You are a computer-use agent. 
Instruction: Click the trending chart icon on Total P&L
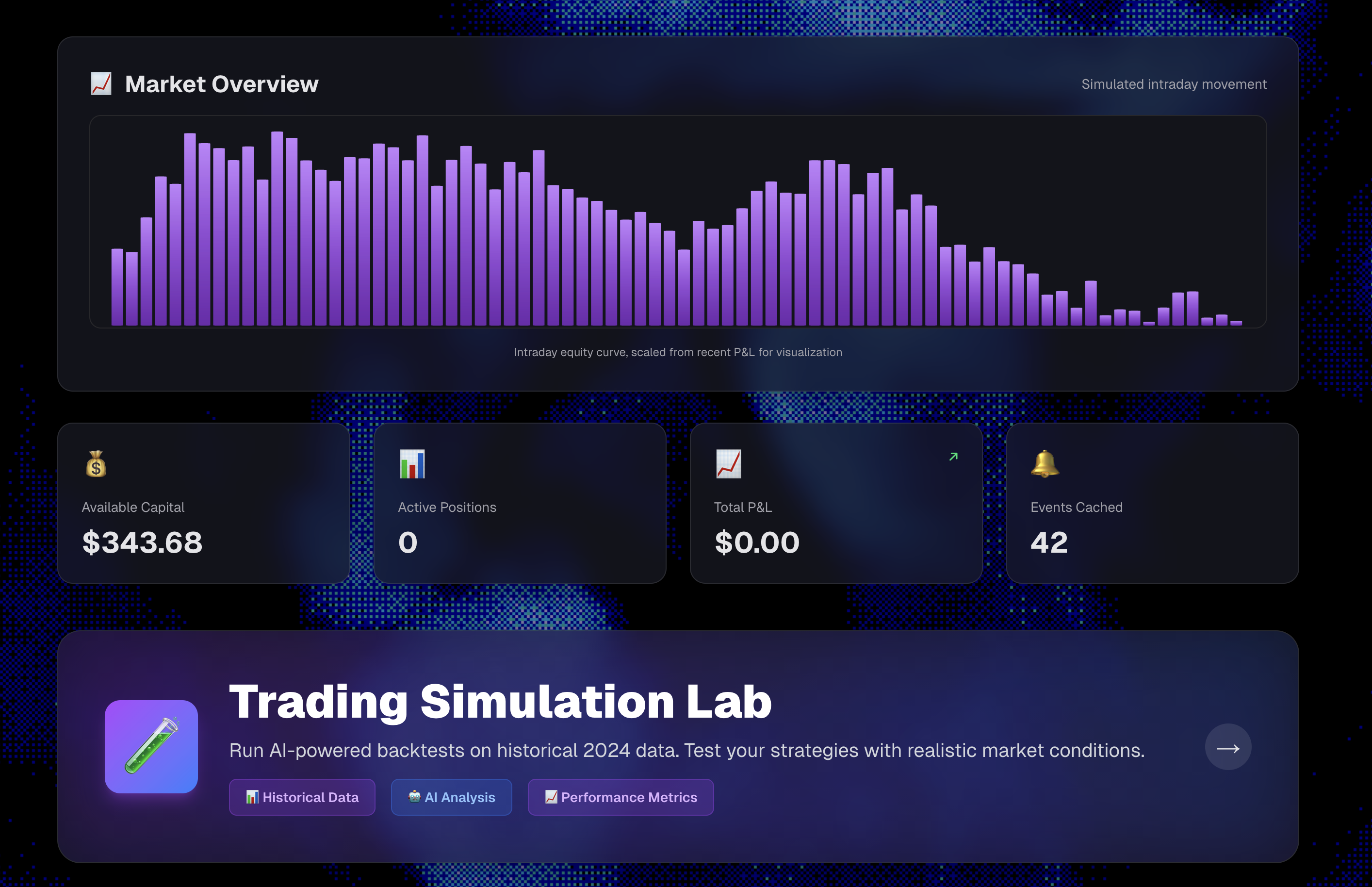[x=728, y=464]
